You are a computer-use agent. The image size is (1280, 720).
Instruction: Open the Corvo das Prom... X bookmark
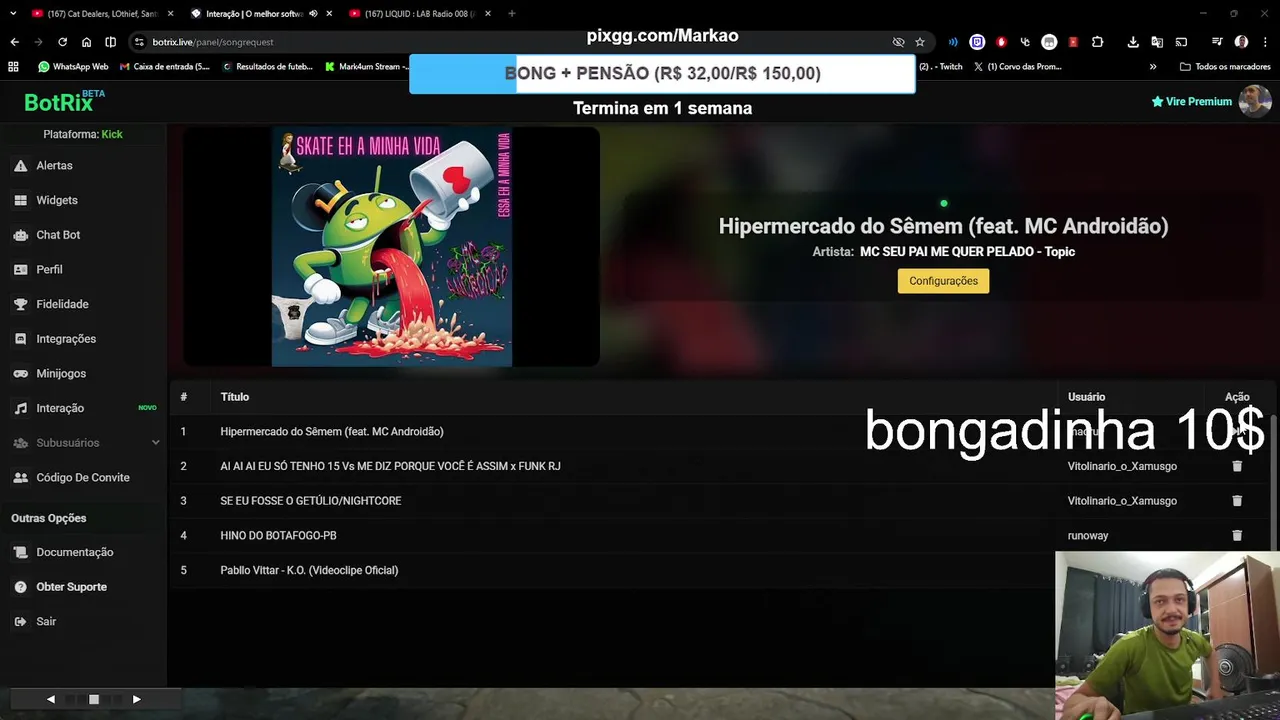tap(1017, 67)
